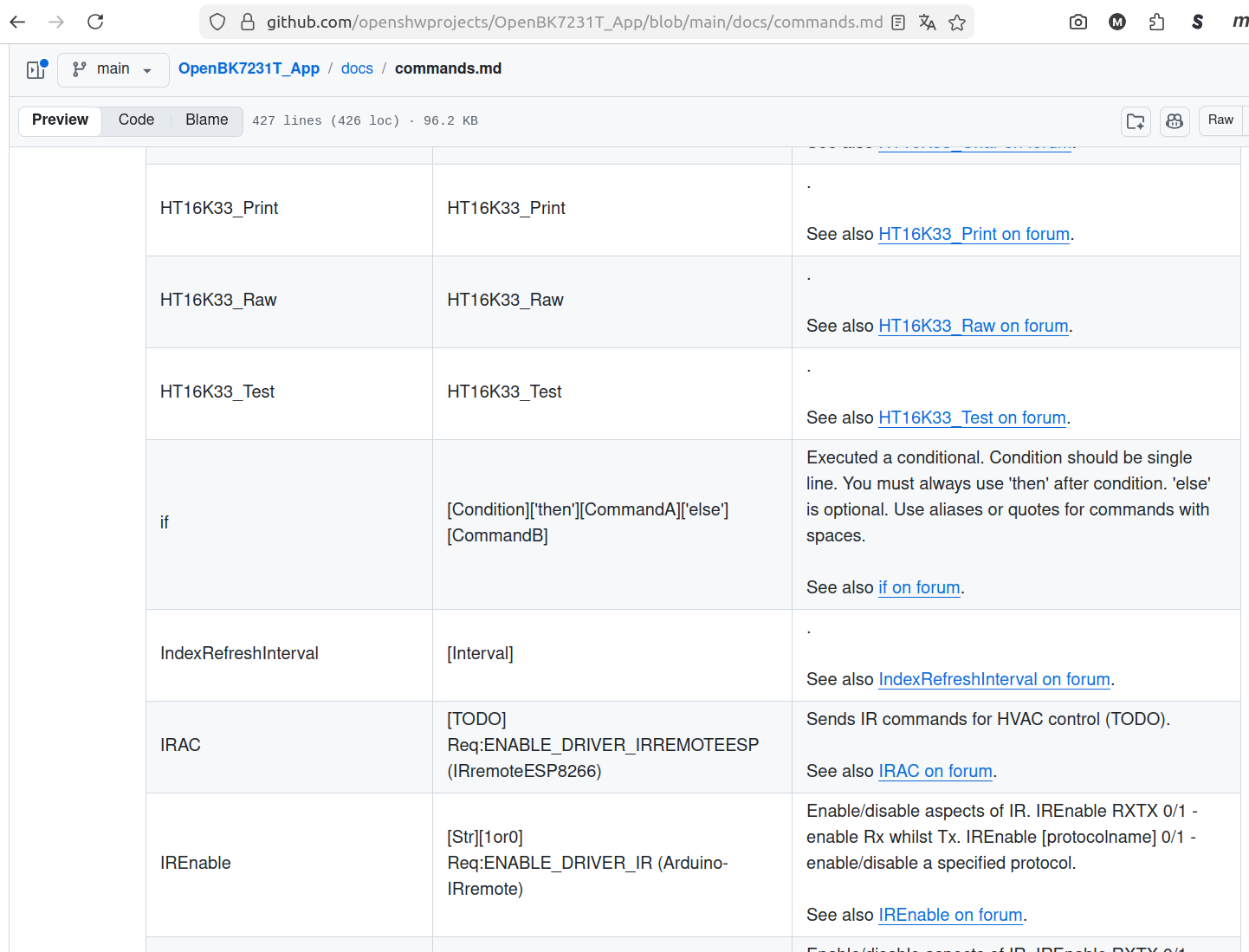This screenshot has height=952, width=1249.
Task: Click the address bar URL field
Action: 572,23
